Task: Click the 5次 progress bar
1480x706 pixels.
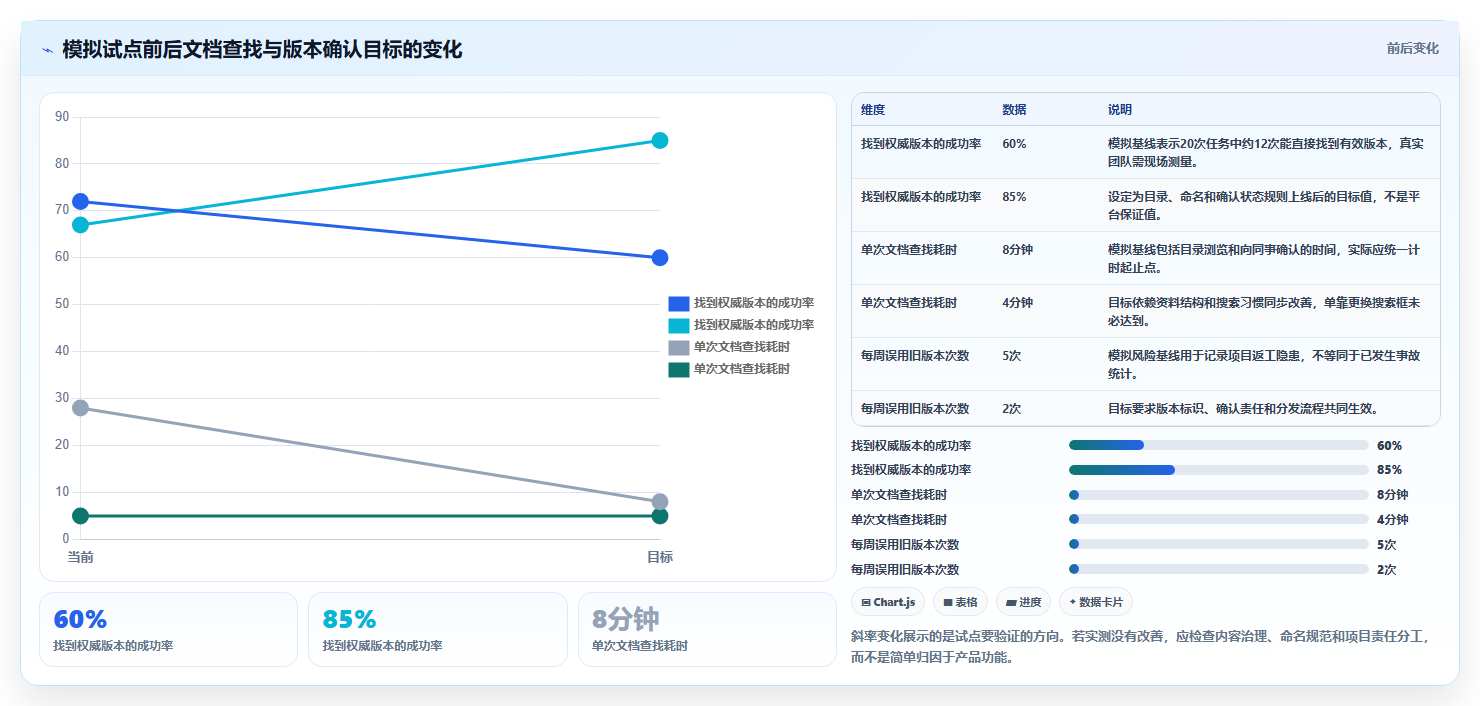Action: [x=1219, y=544]
